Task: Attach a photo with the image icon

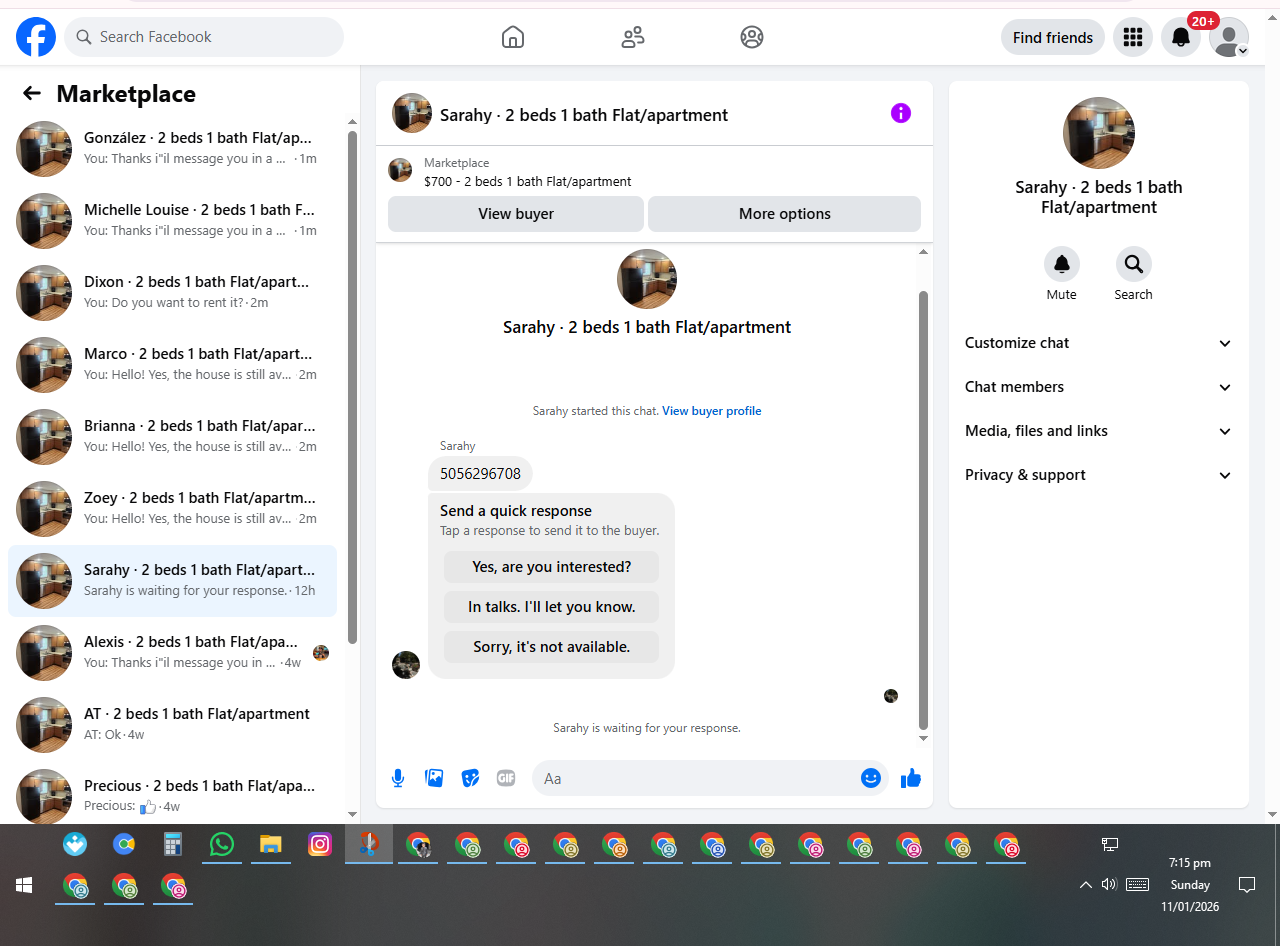Action: pos(434,778)
